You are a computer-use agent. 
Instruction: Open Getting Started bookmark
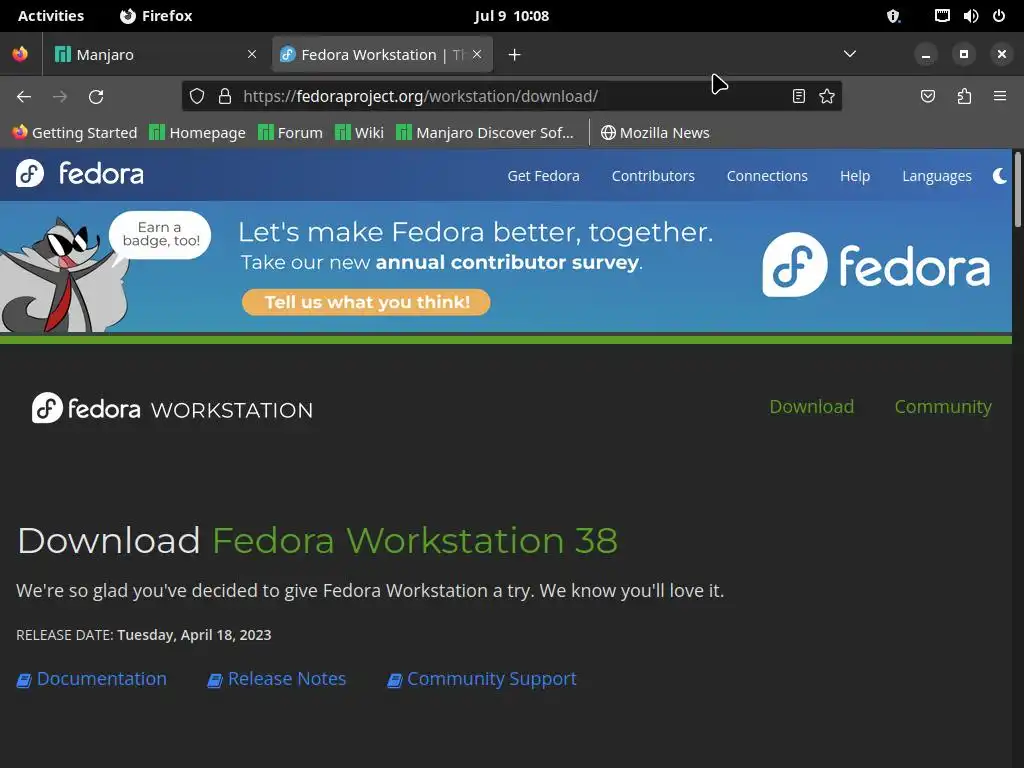point(74,133)
